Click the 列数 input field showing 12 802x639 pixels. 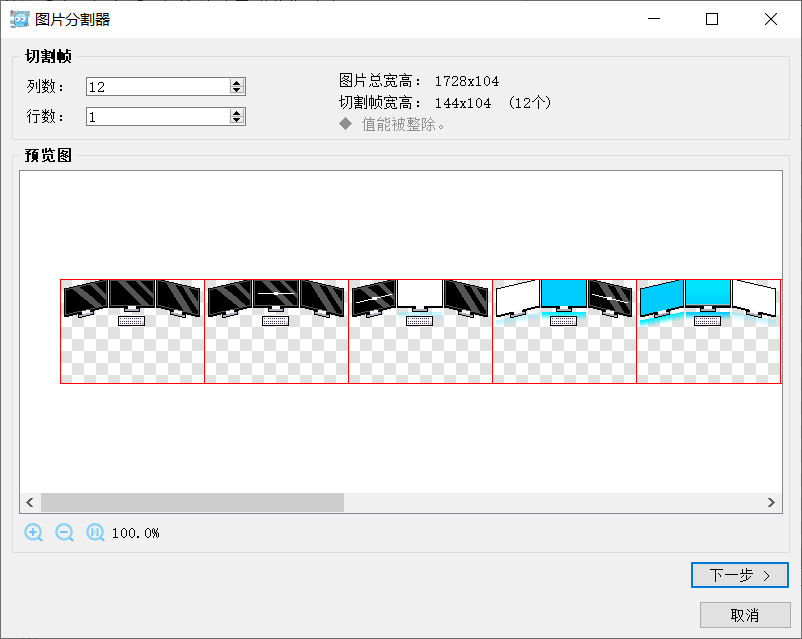pyautogui.click(x=157, y=87)
